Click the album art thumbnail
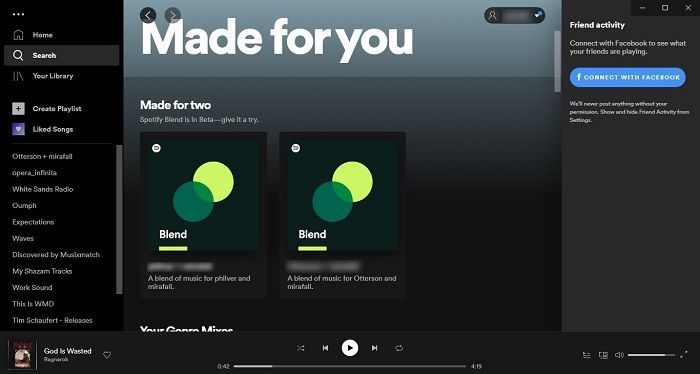700x374 pixels. 22,354
